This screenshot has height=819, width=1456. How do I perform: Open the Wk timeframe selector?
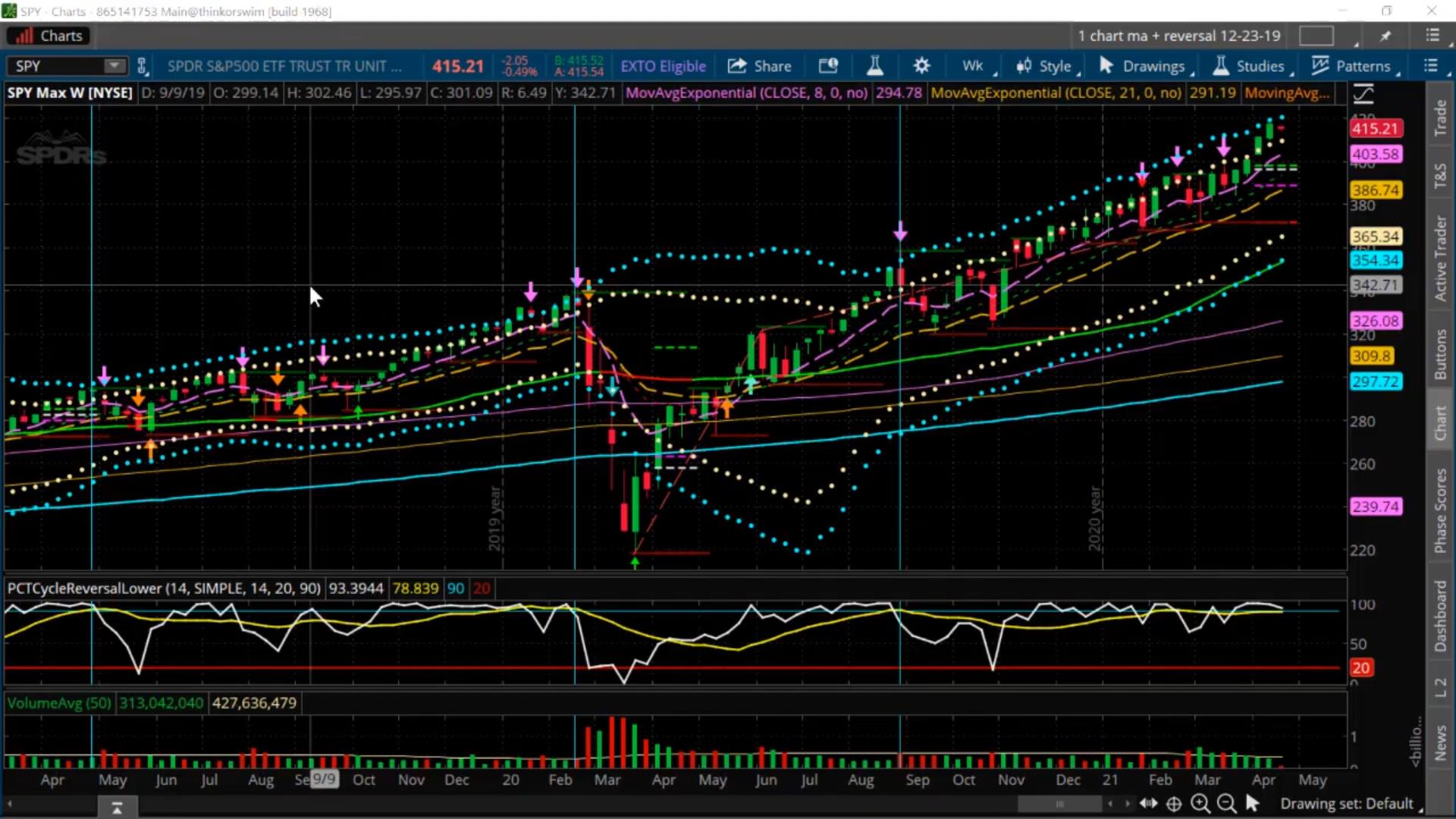coord(973,66)
